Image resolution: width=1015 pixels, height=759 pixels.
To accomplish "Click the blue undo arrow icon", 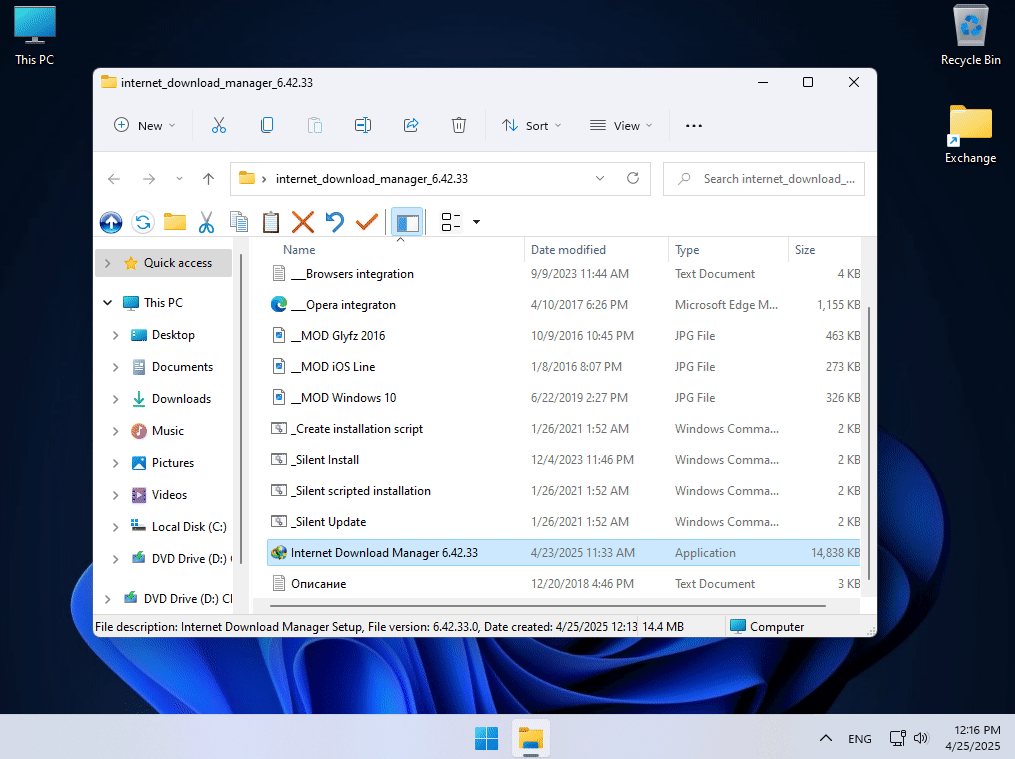I will (x=335, y=223).
